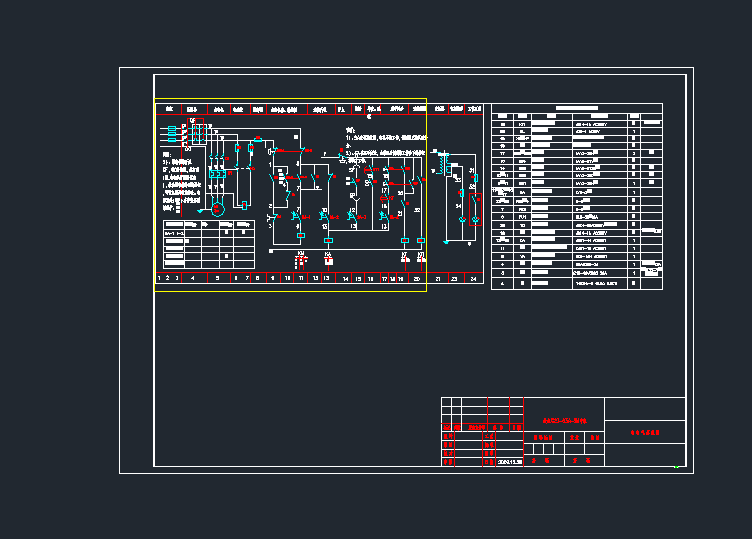
Task: Click column number 4 in bottom strip
Action: click(192, 278)
